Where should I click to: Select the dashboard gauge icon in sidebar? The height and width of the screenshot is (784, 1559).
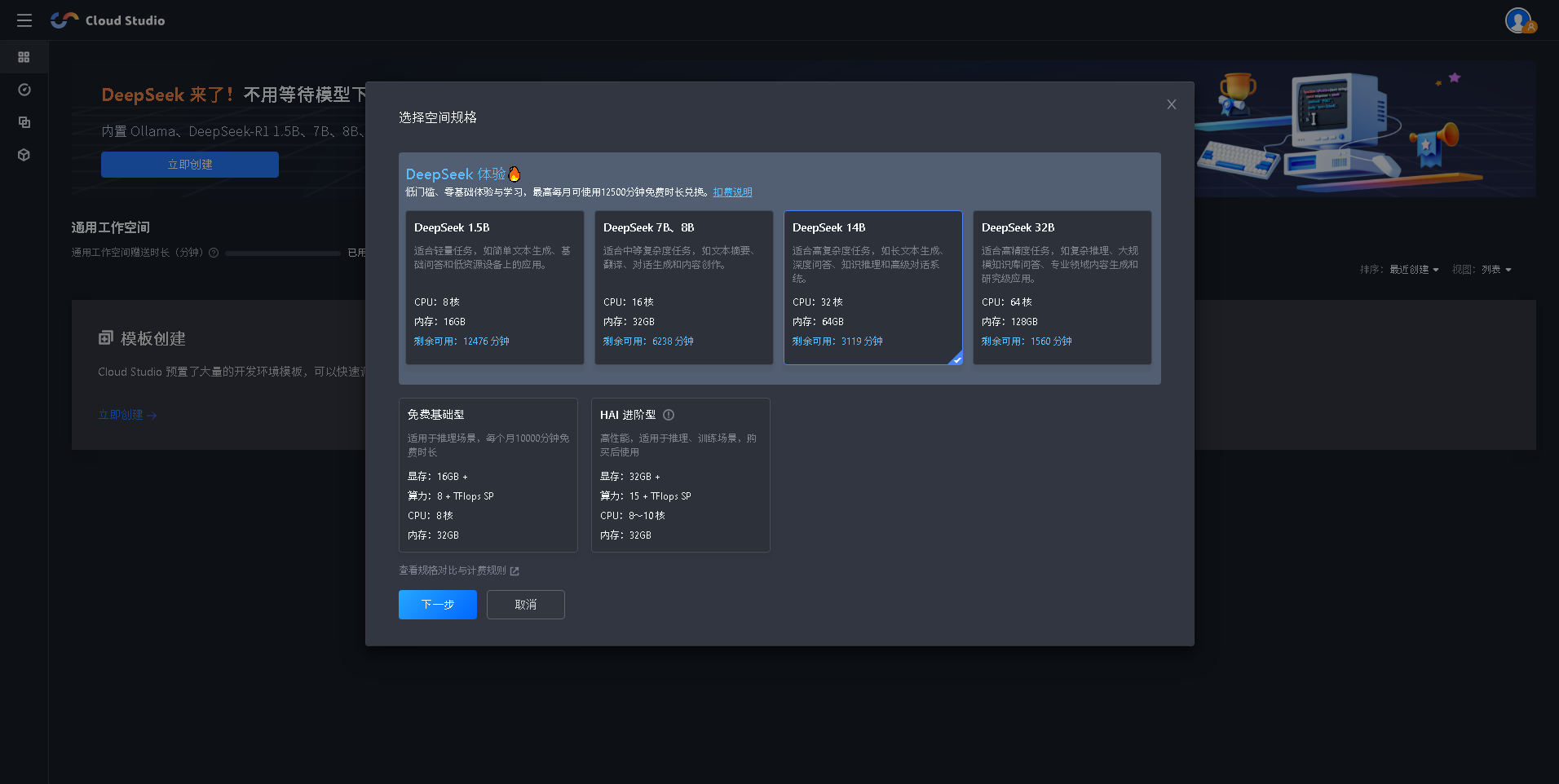coord(24,90)
